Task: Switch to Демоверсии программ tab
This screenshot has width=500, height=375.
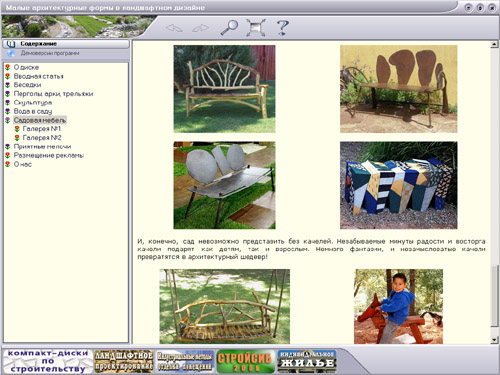Action: 66,53
